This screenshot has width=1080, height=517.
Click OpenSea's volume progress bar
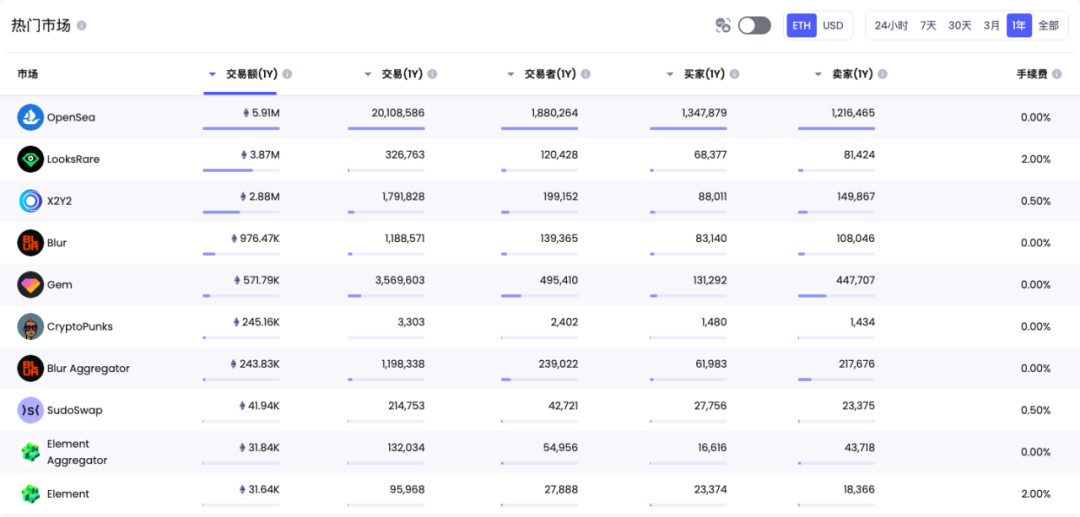click(x=241, y=128)
